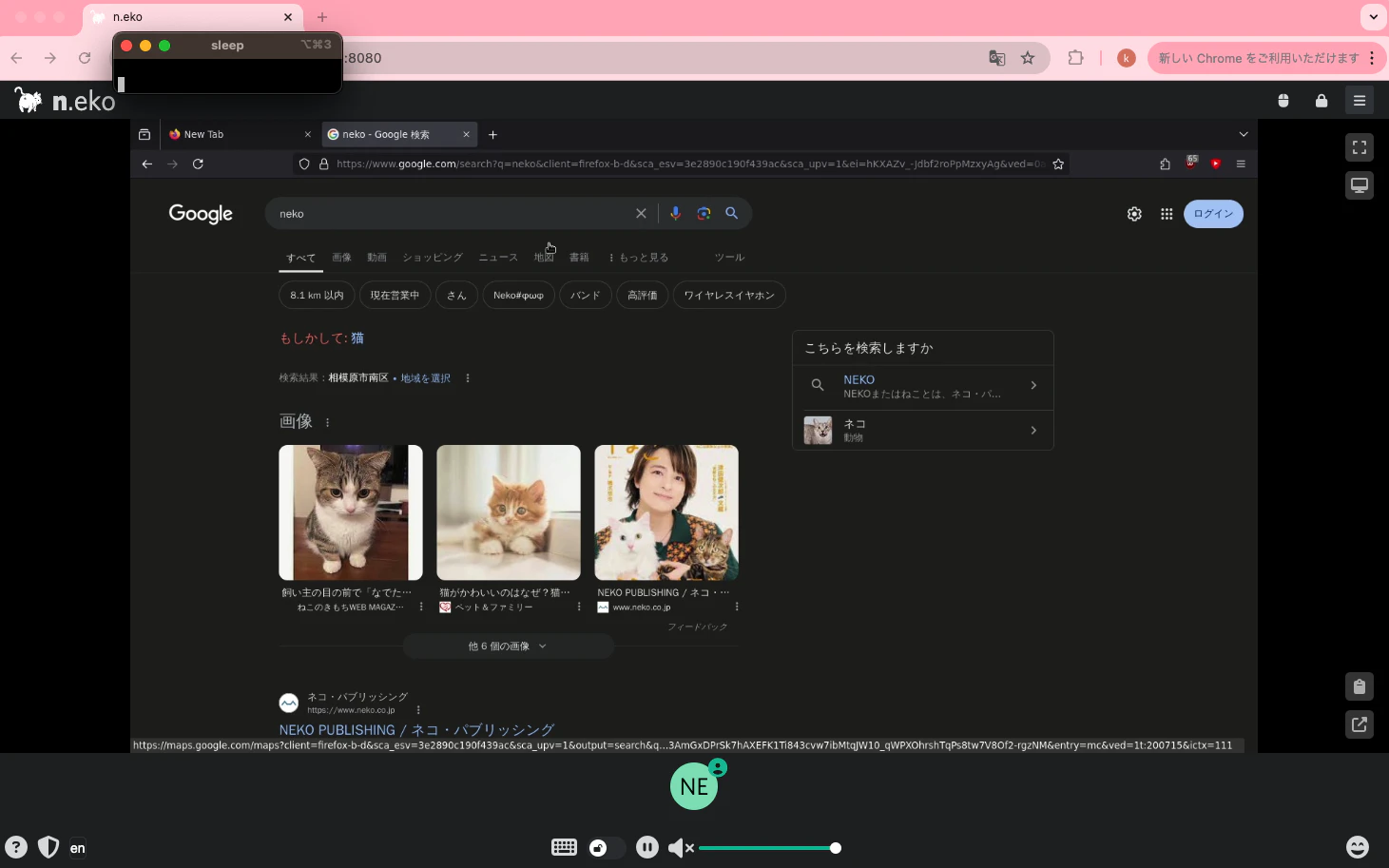Expand Firefox list all tabs chevron
The width and height of the screenshot is (1389, 868).
(1243, 134)
